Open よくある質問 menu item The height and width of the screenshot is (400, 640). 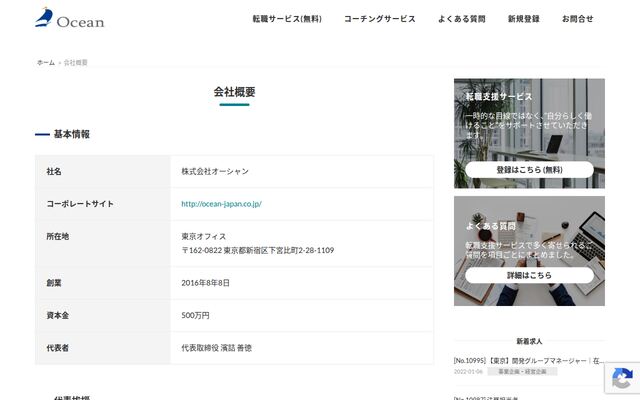tap(462, 19)
